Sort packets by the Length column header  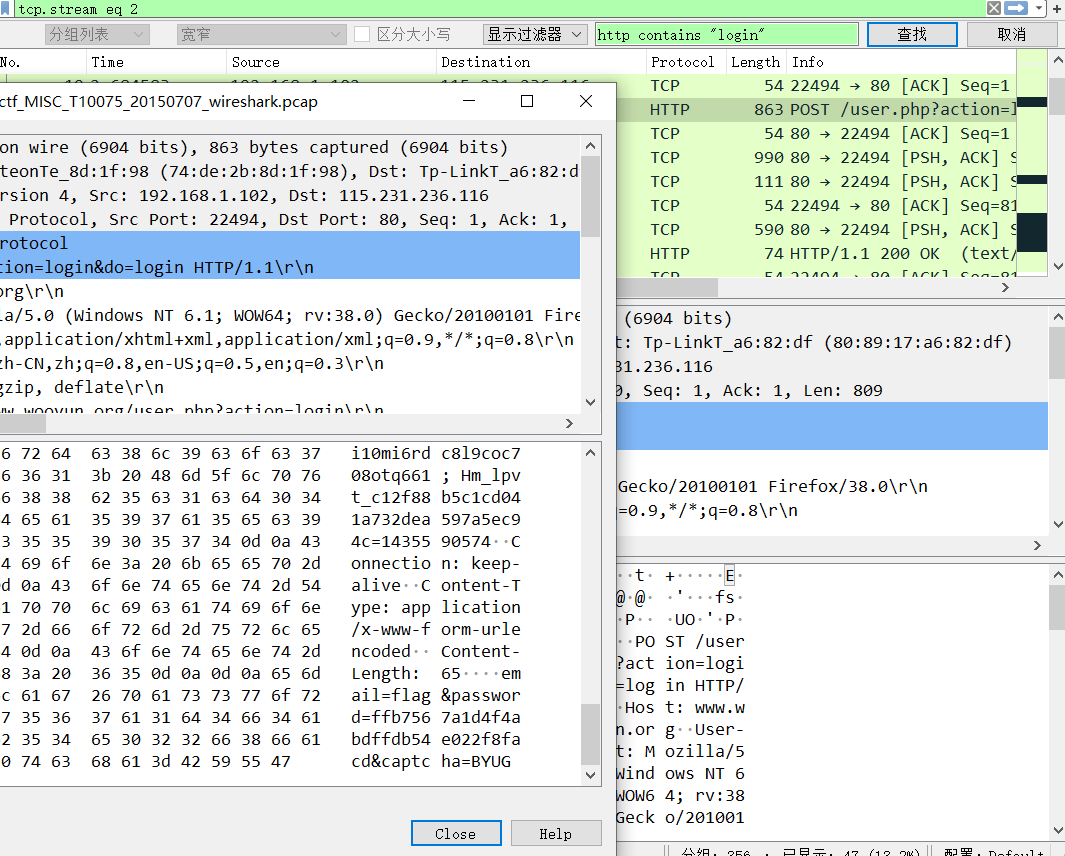pyautogui.click(x=756, y=62)
